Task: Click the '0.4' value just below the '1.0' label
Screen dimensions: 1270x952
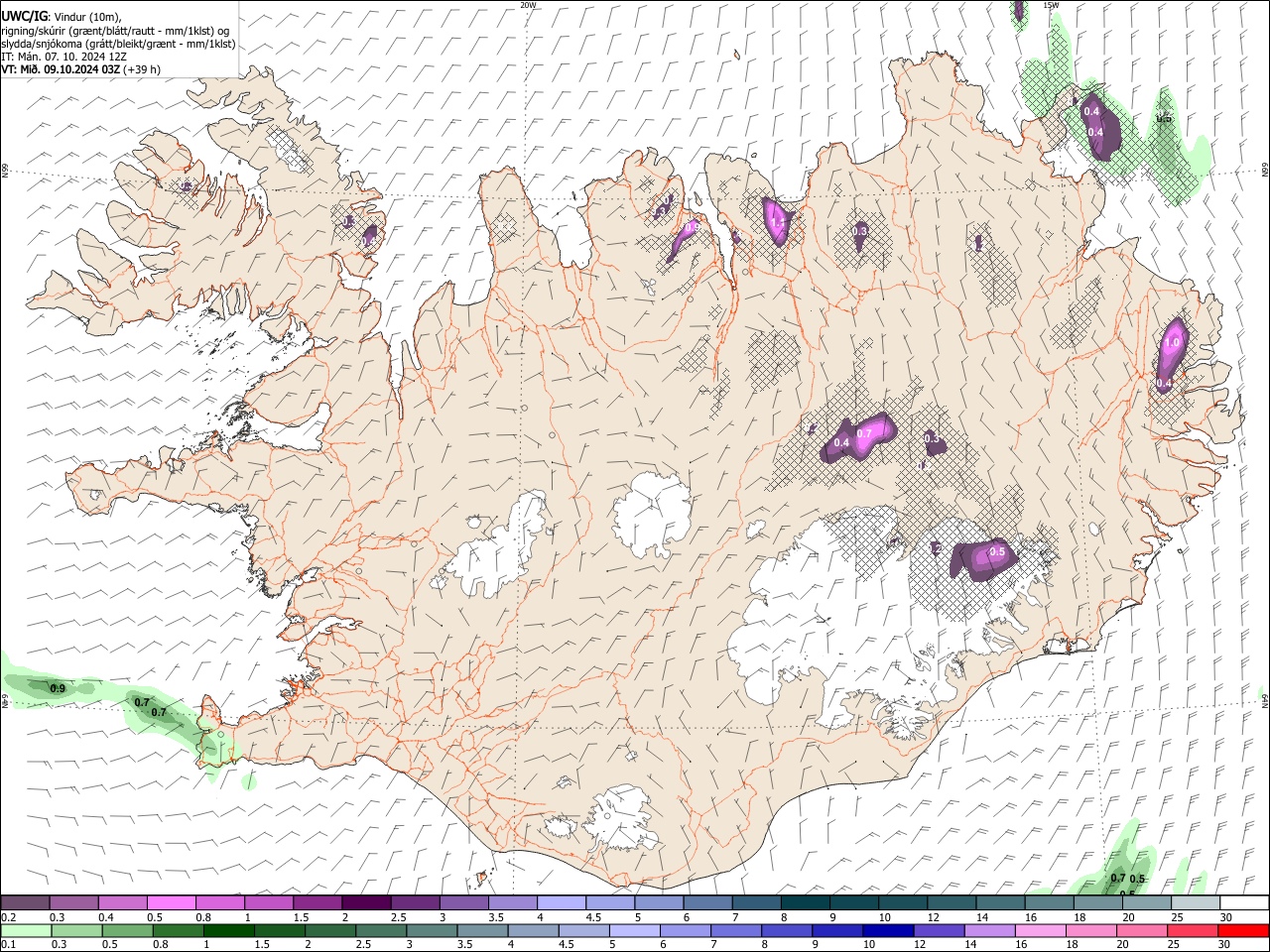Action: (x=1165, y=383)
